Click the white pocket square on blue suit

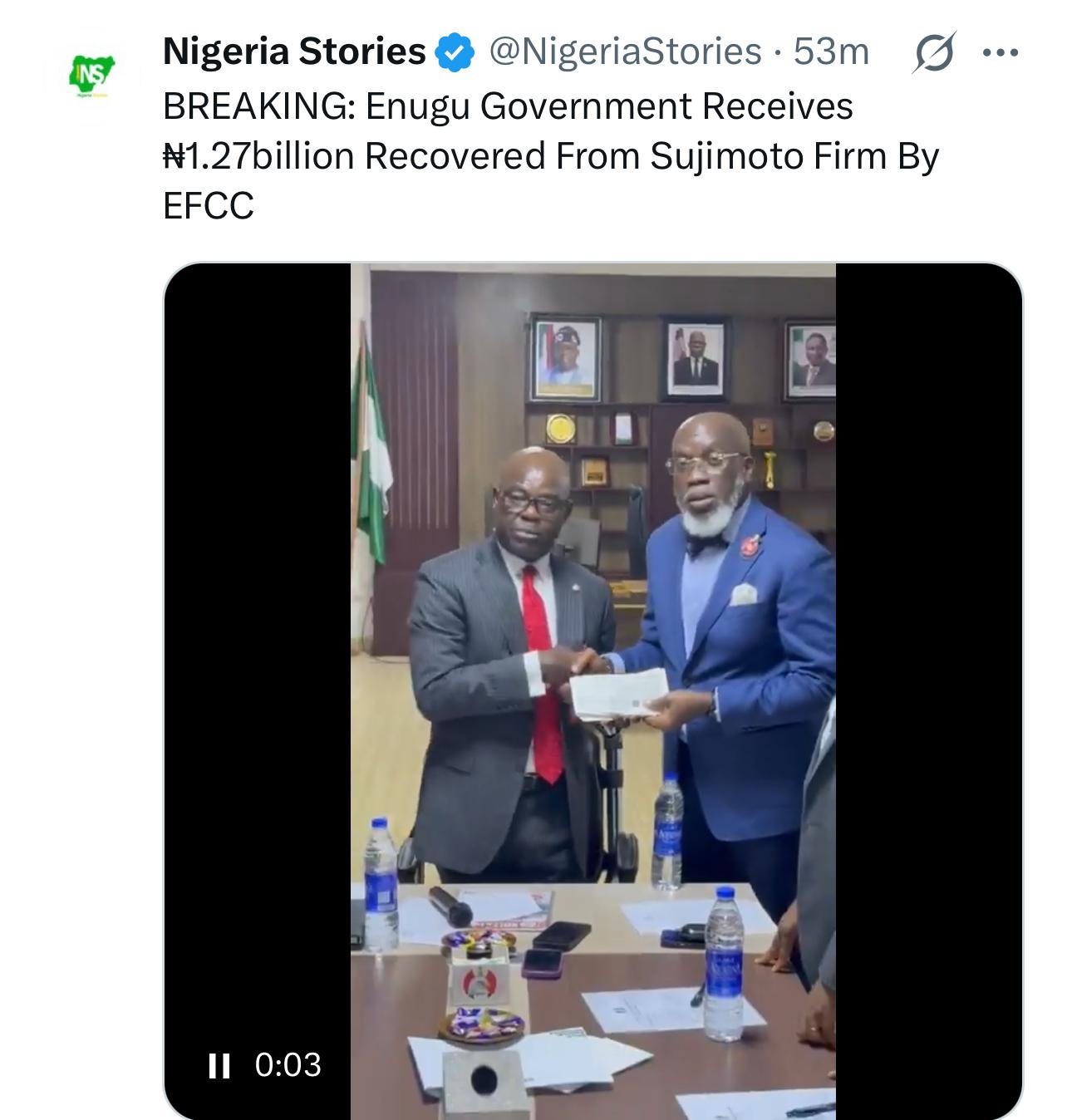tap(744, 593)
